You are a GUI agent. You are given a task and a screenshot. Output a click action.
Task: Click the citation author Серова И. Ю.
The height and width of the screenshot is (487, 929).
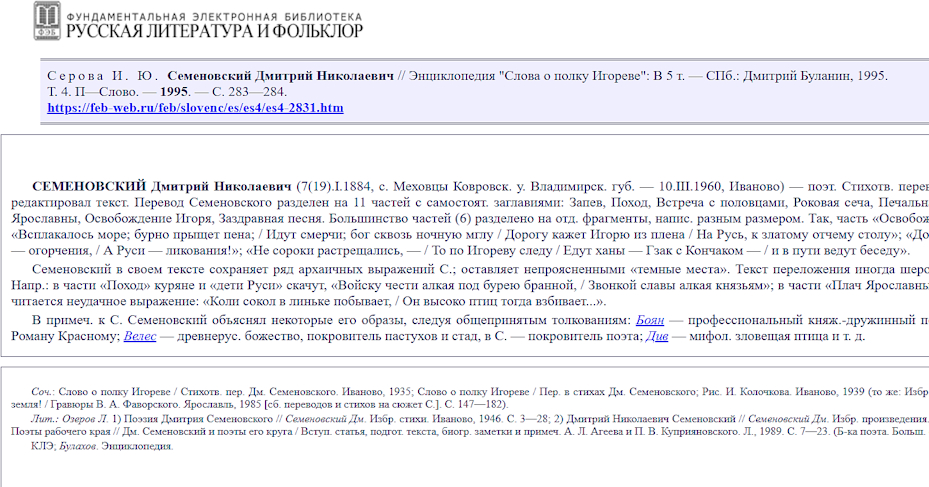tap(102, 76)
